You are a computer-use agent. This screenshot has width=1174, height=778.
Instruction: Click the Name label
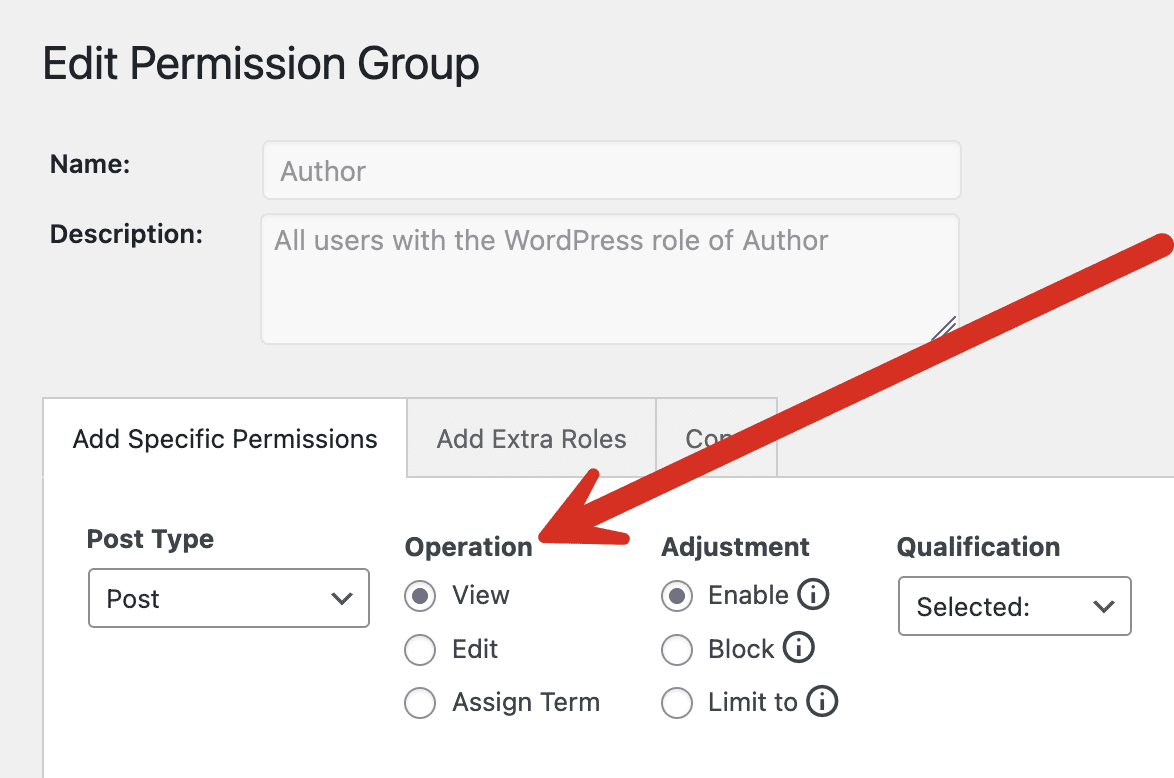point(89,164)
